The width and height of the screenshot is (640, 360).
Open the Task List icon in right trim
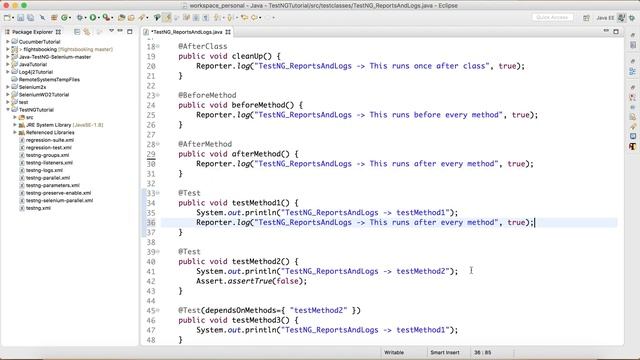[633, 45]
